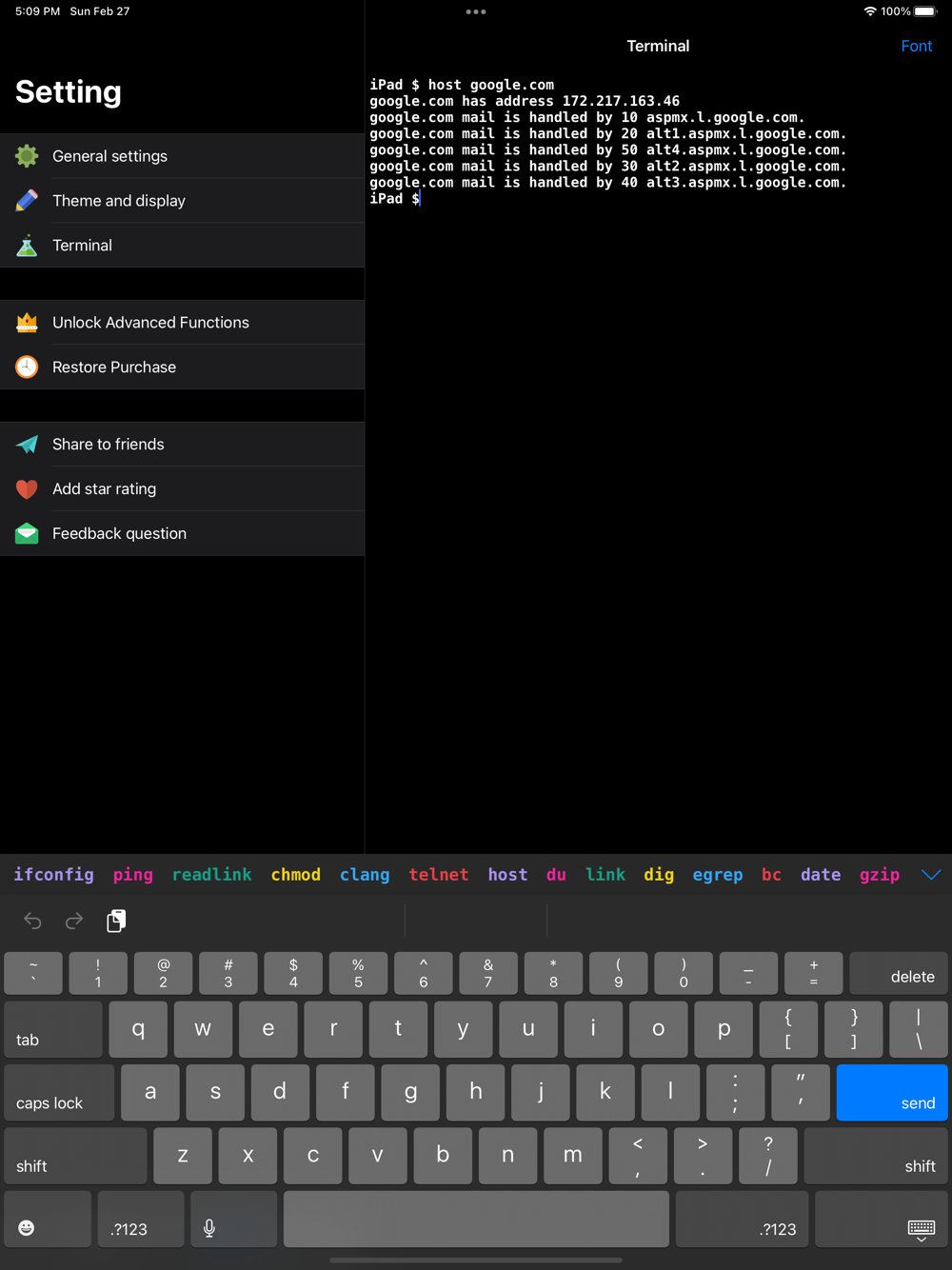The height and width of the screenshot is (1270, 952).
Task: Insert the date command shortcut
Action: [821, 874]
